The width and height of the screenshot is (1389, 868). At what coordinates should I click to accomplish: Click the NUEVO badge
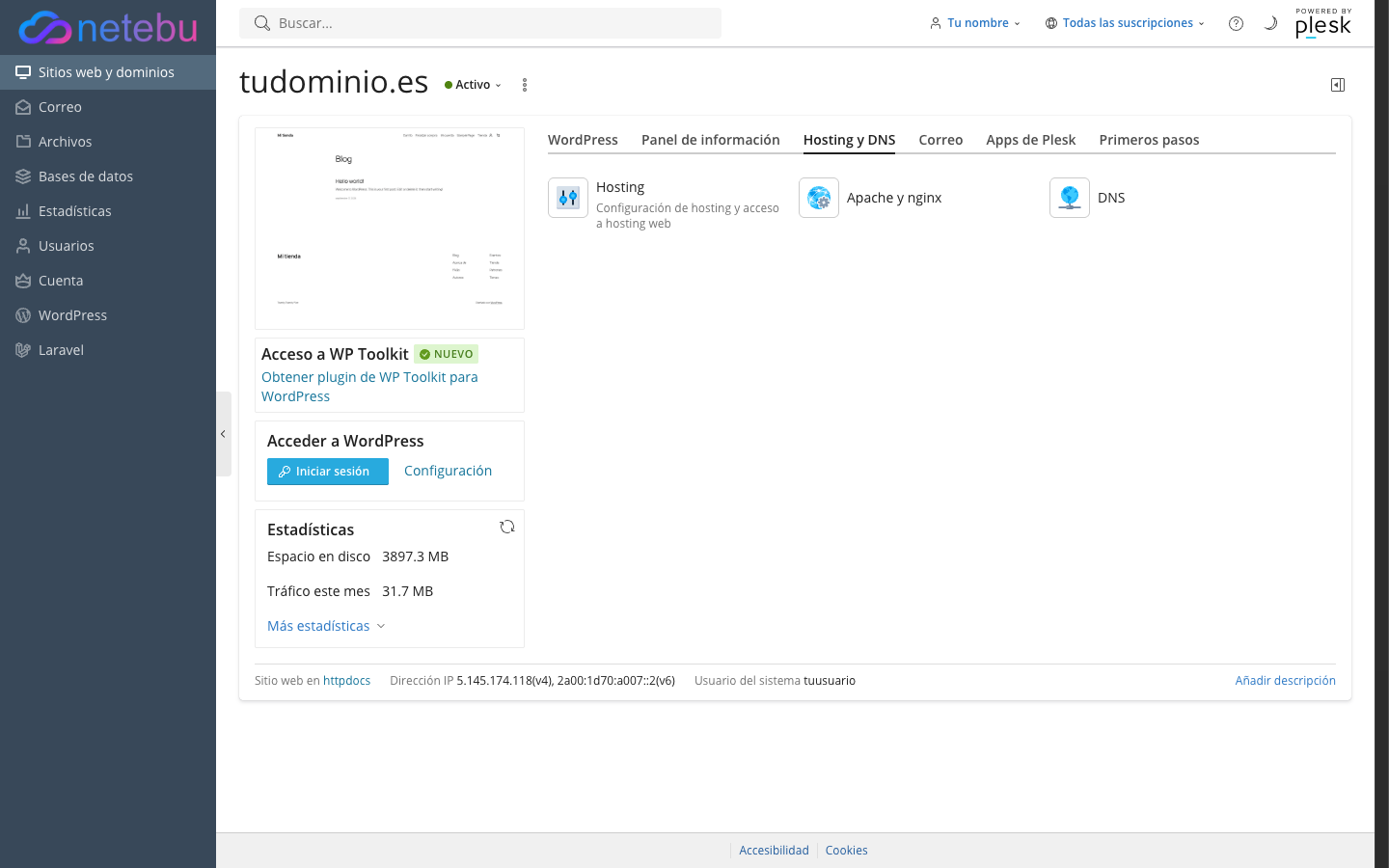447,354
